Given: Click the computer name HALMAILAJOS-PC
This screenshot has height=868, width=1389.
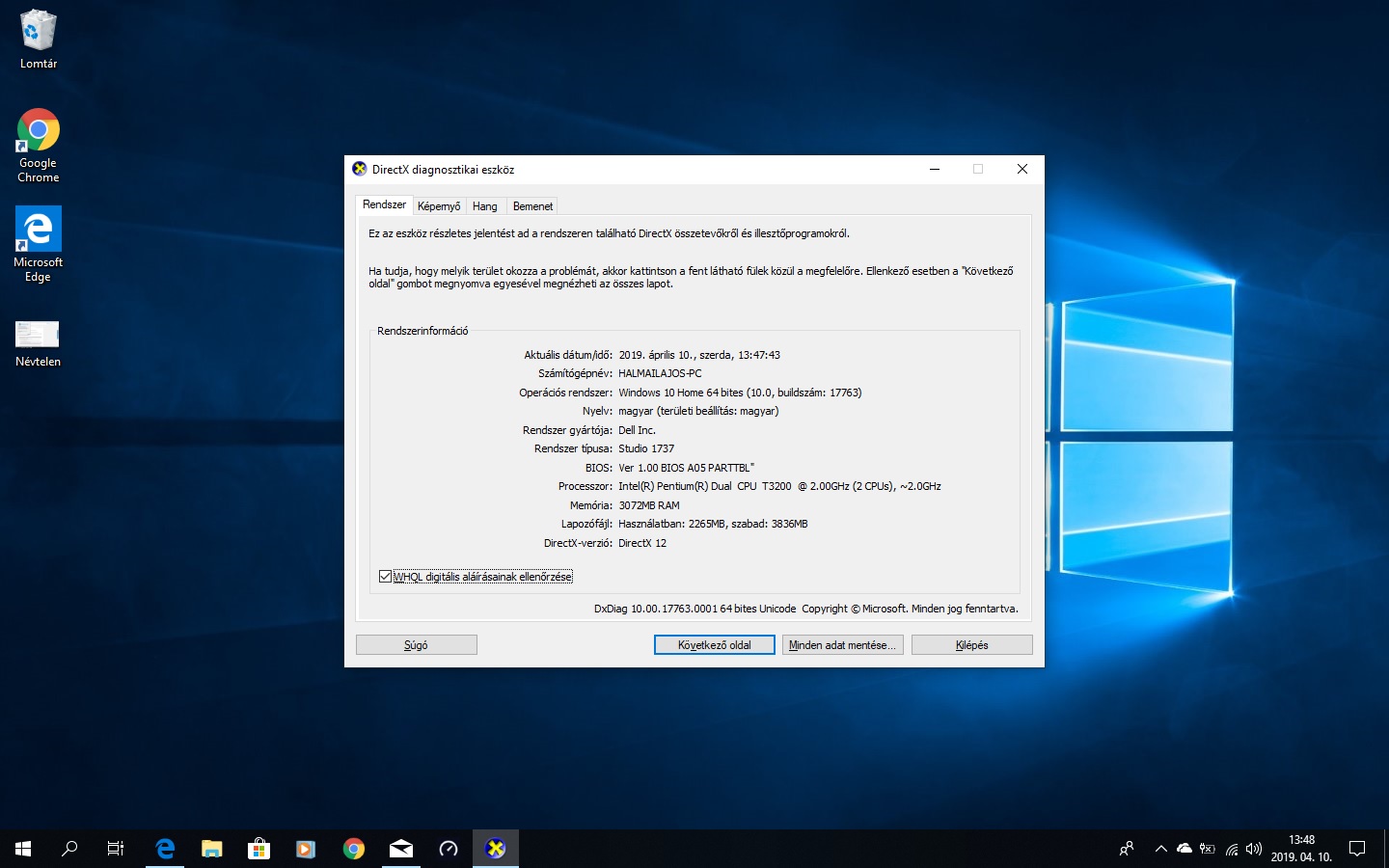Looking at the screenshot, I should coord(660,373).
